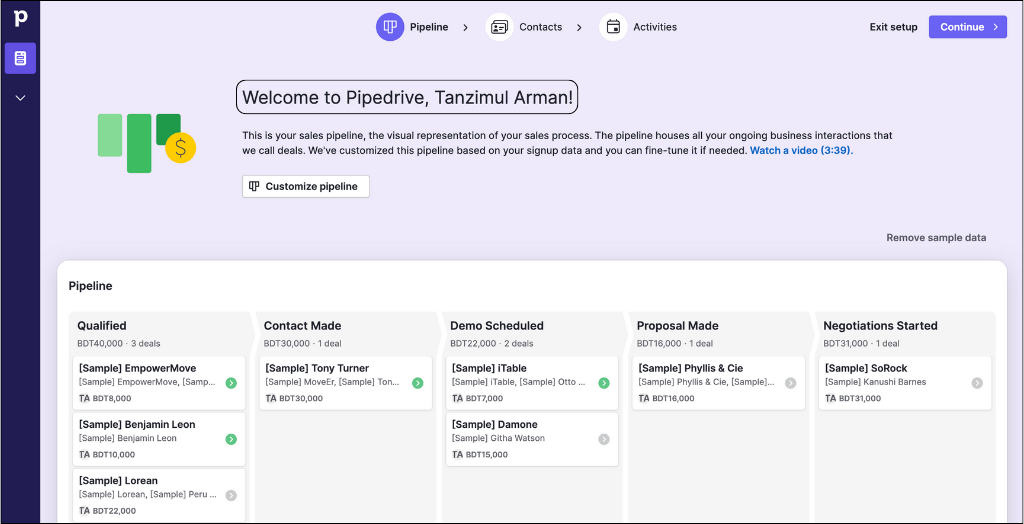
Task: Select the Activities step icon
Action: (613, 27)
